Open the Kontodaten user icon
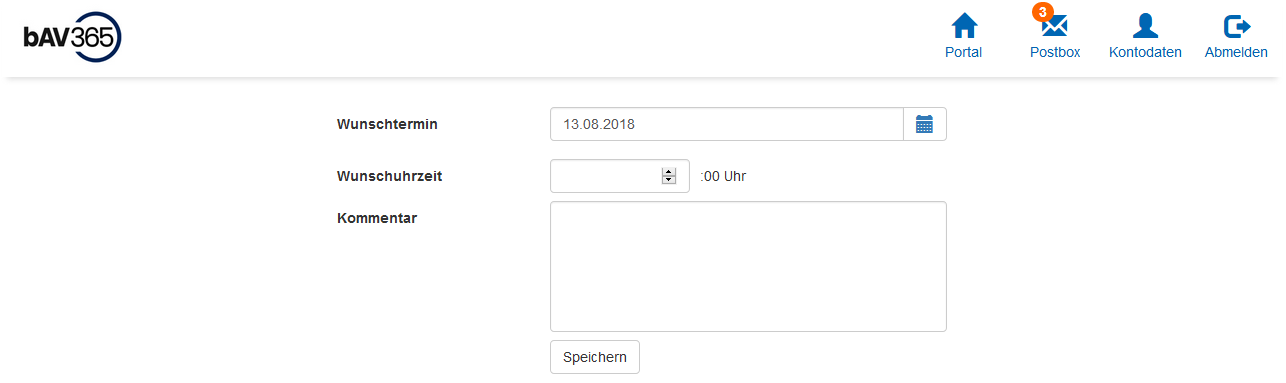Image resolution: width=1286 pixels, height=383 pixels. coord(1145,26)
